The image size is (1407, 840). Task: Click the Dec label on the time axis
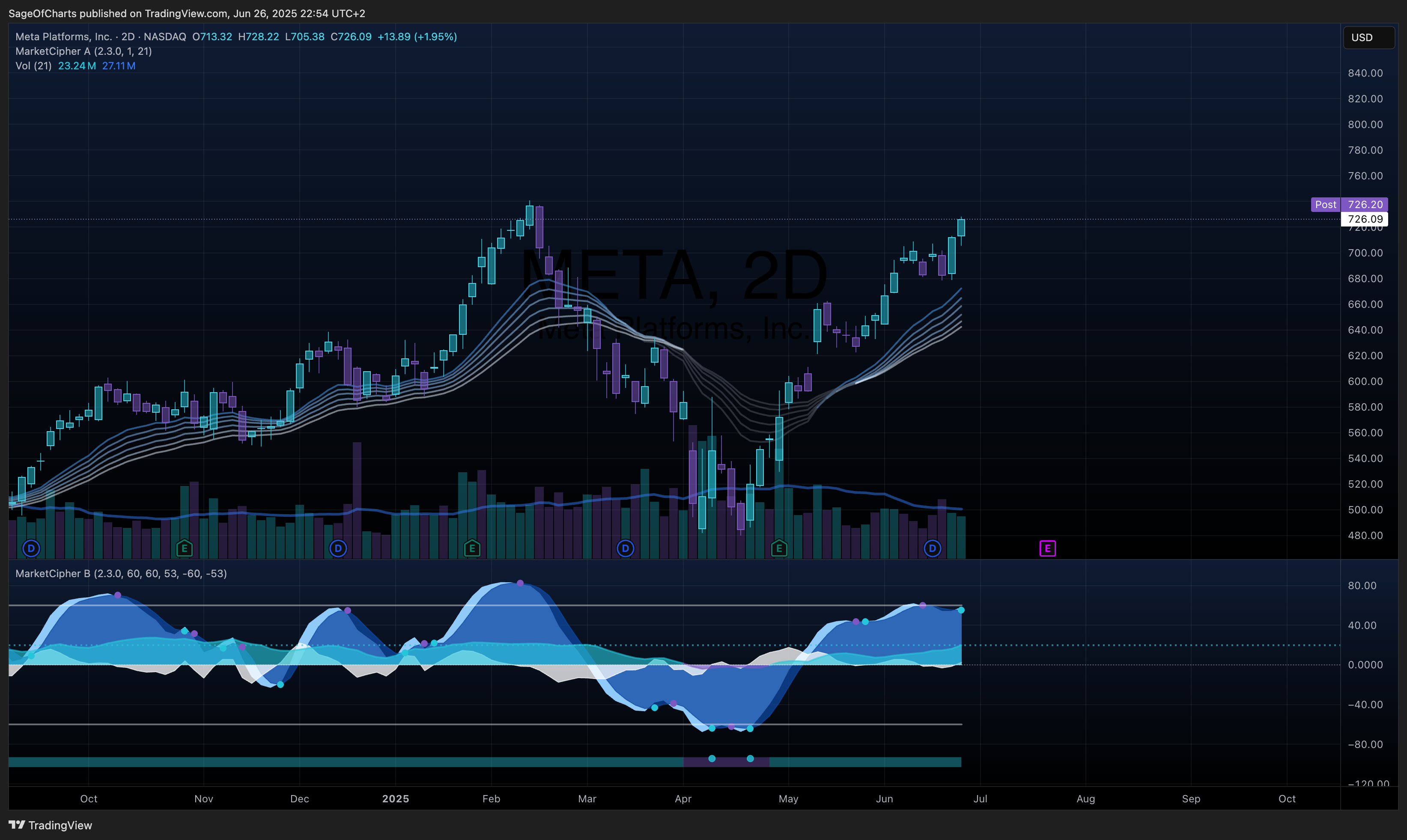(299, 798)
